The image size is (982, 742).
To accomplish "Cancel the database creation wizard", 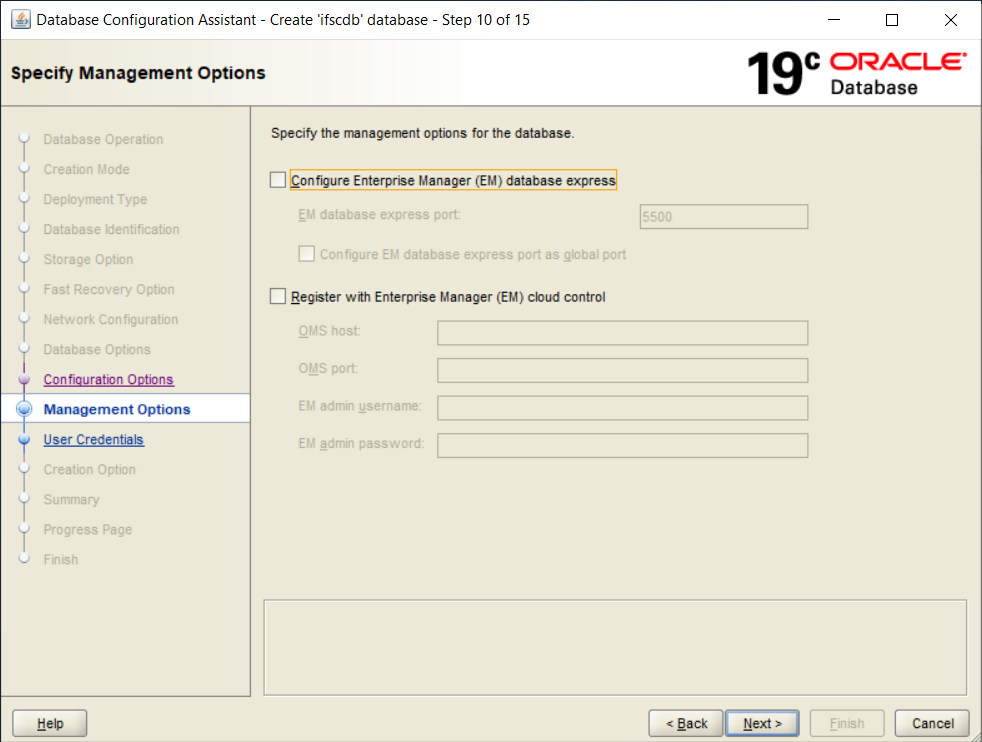I will [x=932, y=723].
